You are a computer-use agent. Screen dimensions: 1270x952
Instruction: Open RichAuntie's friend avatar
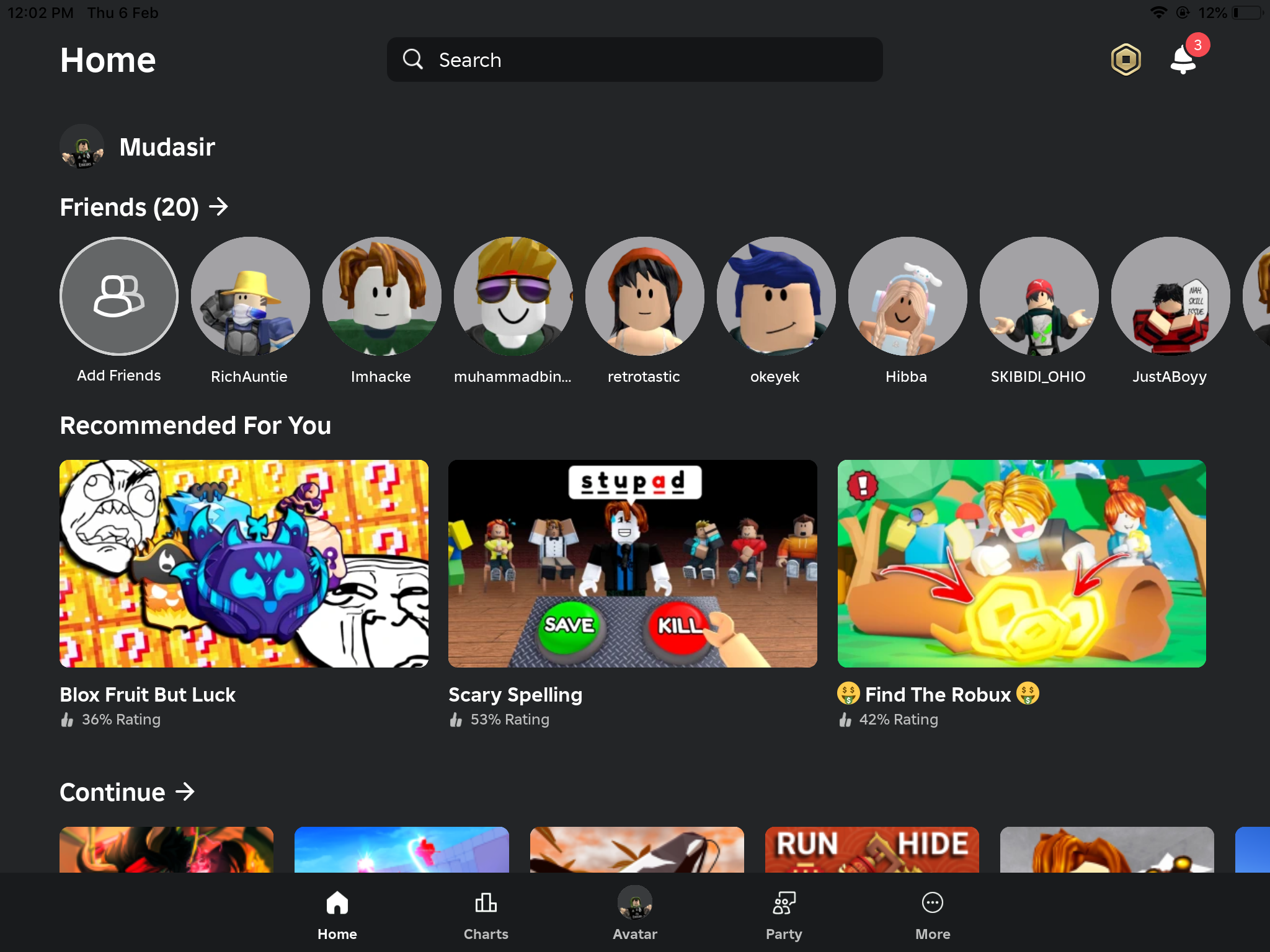coord(250,296)
